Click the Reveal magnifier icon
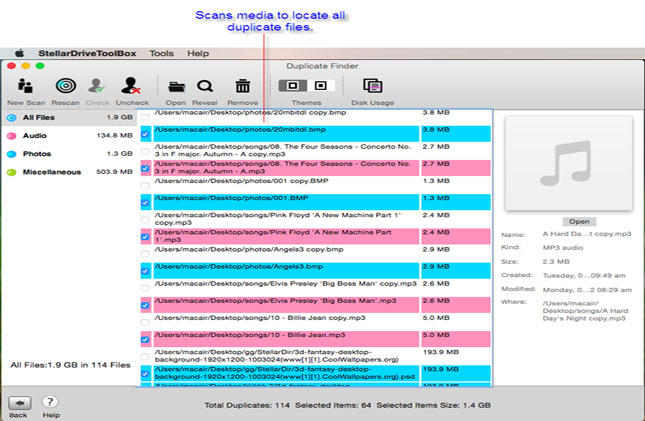Viewport: 645px width, 421px height. click(x=205, y=86)
